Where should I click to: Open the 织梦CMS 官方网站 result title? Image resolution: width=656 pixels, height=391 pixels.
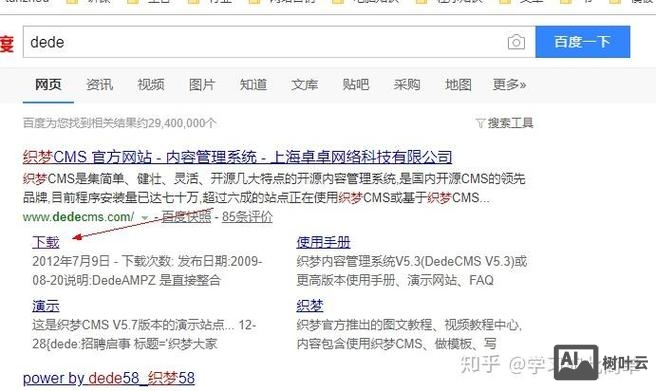(237, 157)
